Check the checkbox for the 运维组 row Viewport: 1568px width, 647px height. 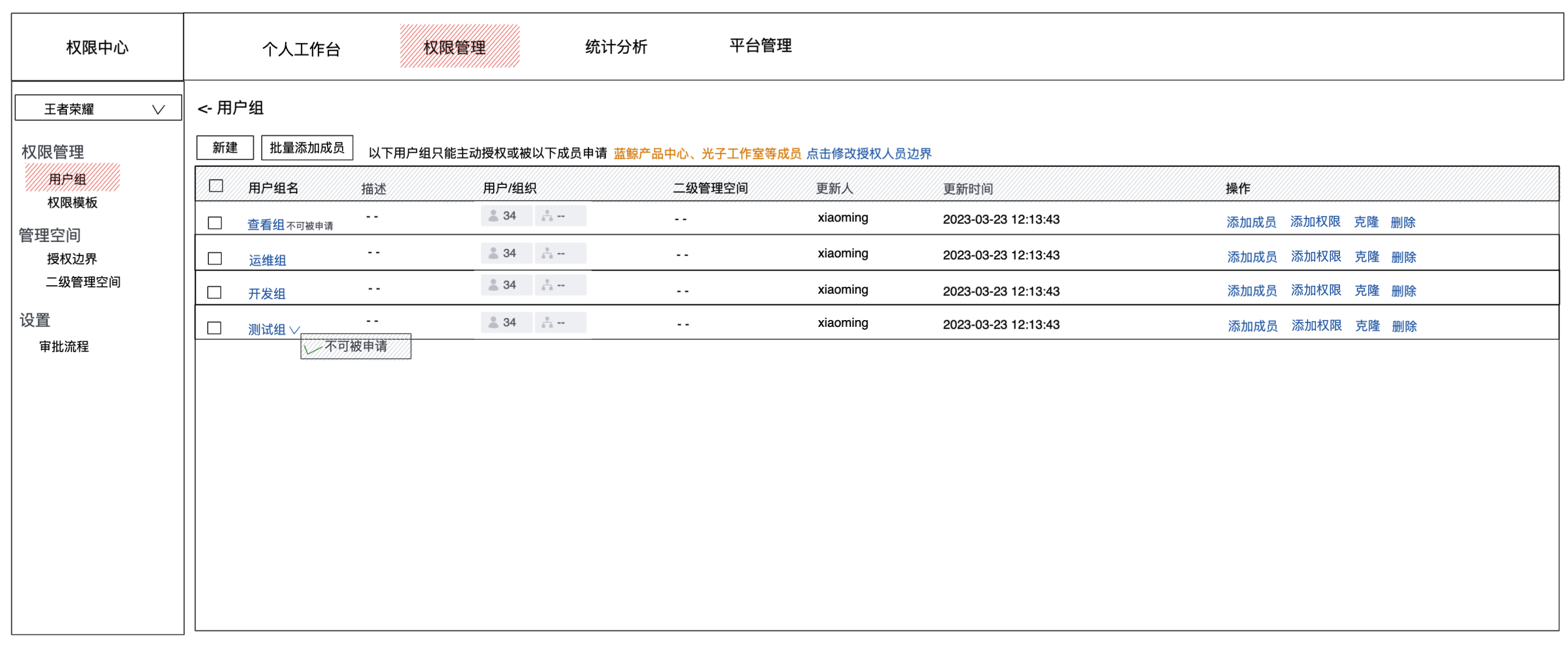pyautogui.click(x=215, y=258)
